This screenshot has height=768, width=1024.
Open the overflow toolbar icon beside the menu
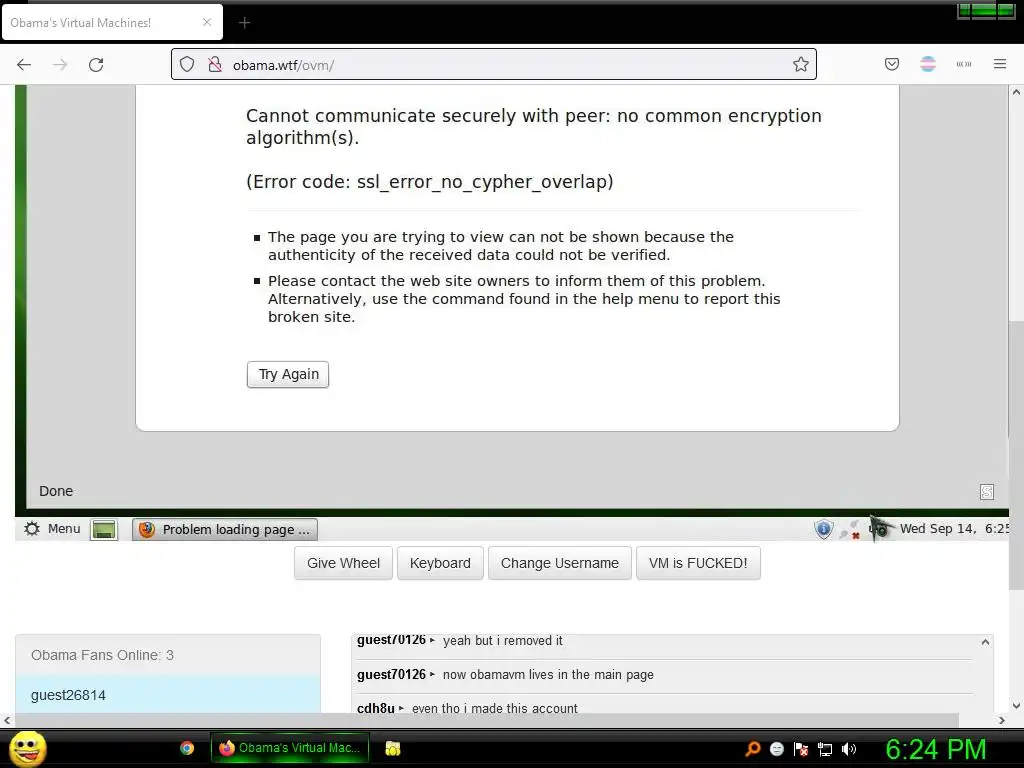tap(964, 64)
